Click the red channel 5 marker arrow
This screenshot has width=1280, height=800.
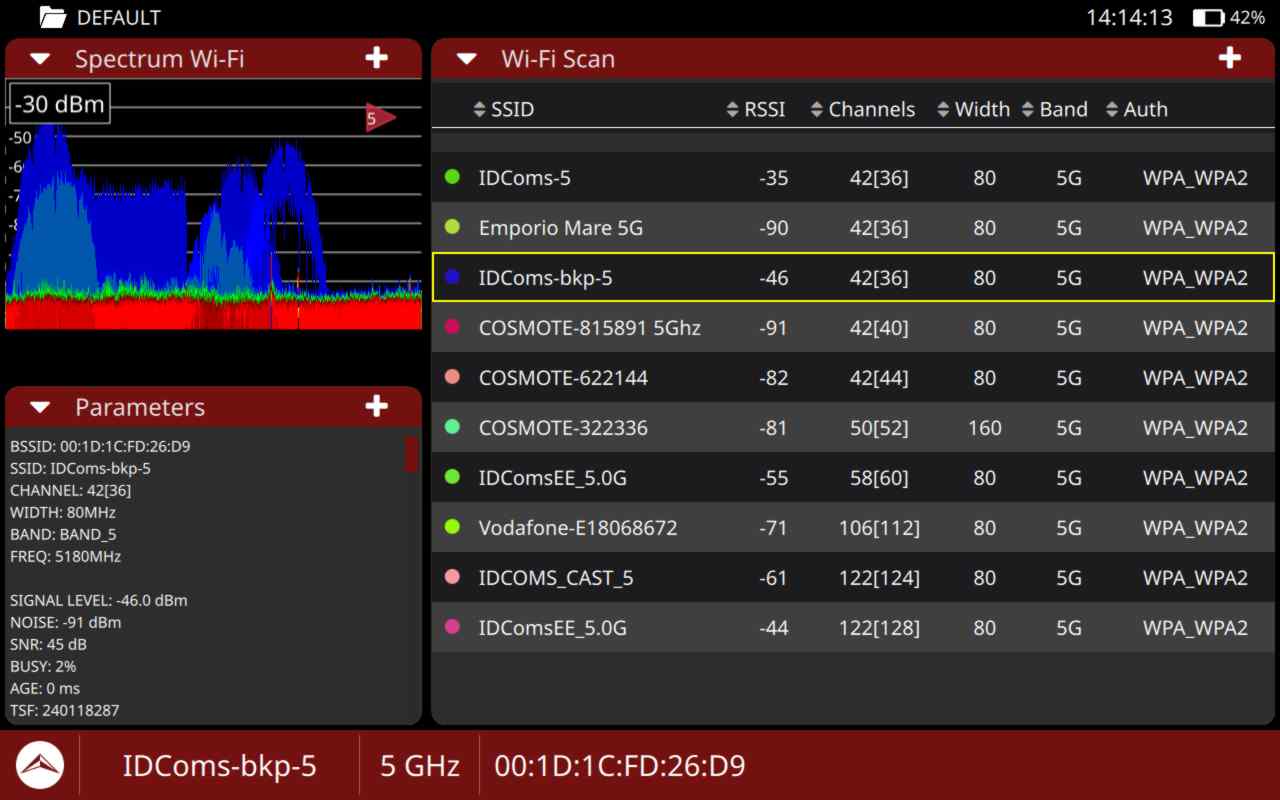coord(379,118)
